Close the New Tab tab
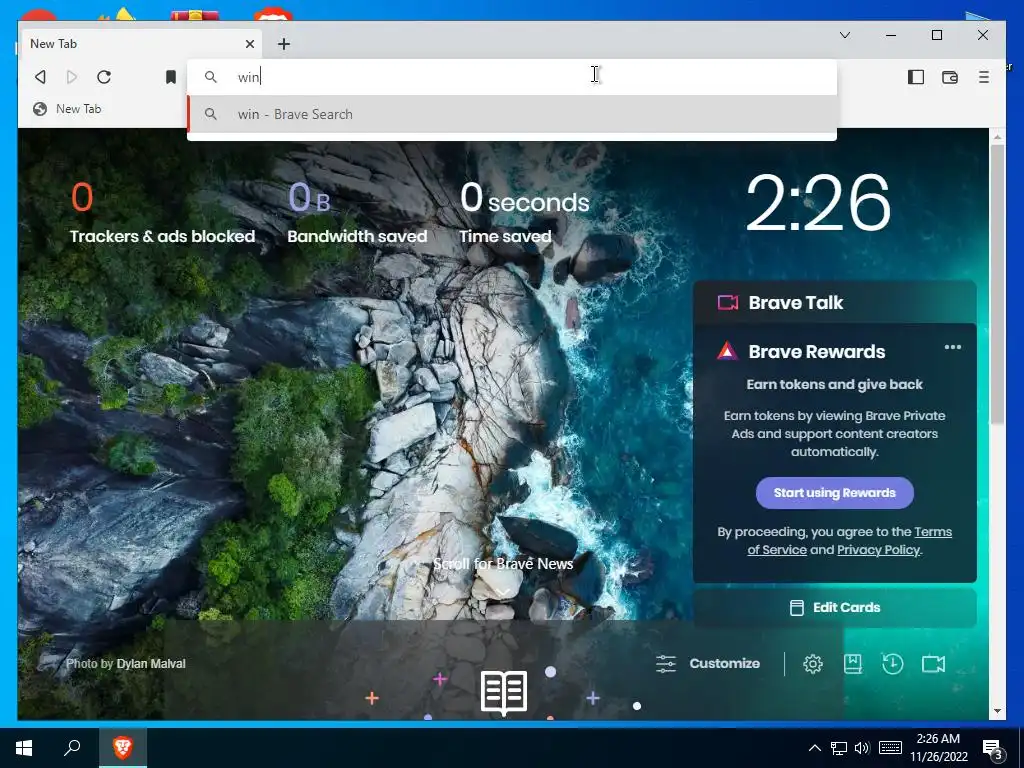 click(x=249, y=44)
